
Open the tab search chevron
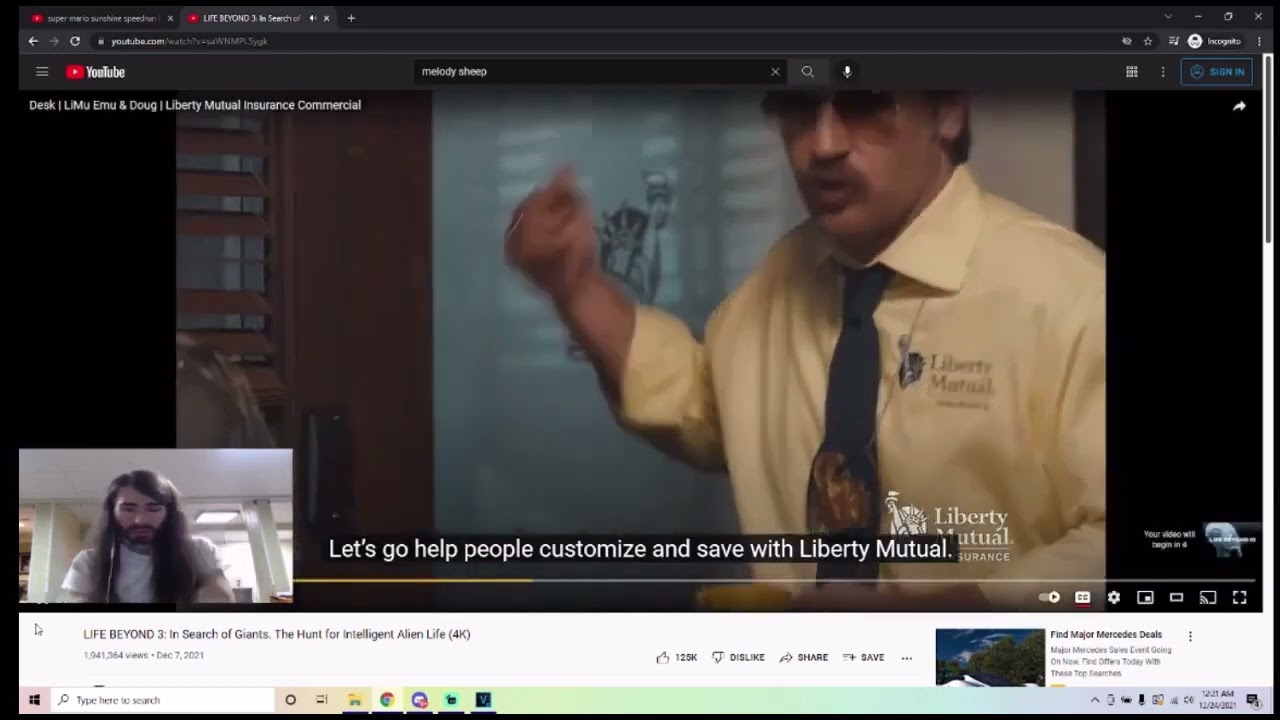coord(1168,17)
